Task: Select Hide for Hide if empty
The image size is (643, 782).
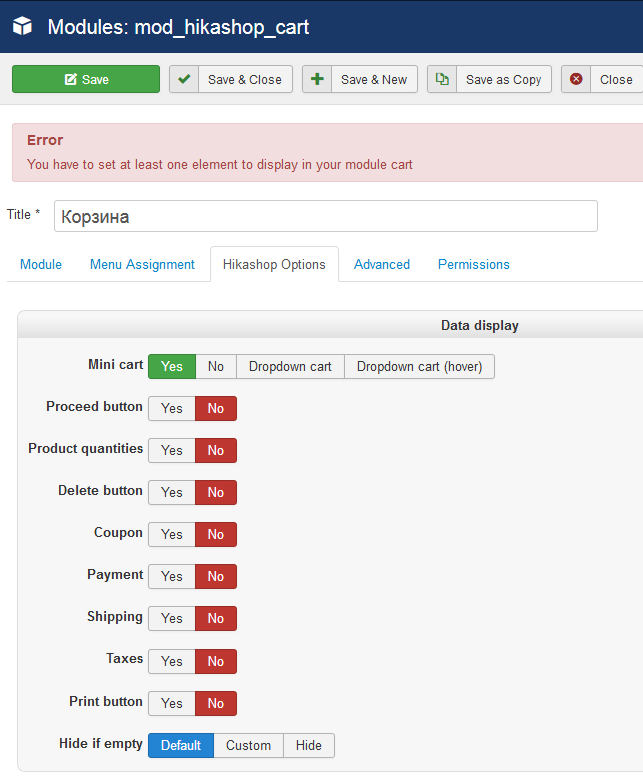Action: click(x=309, y=745)
